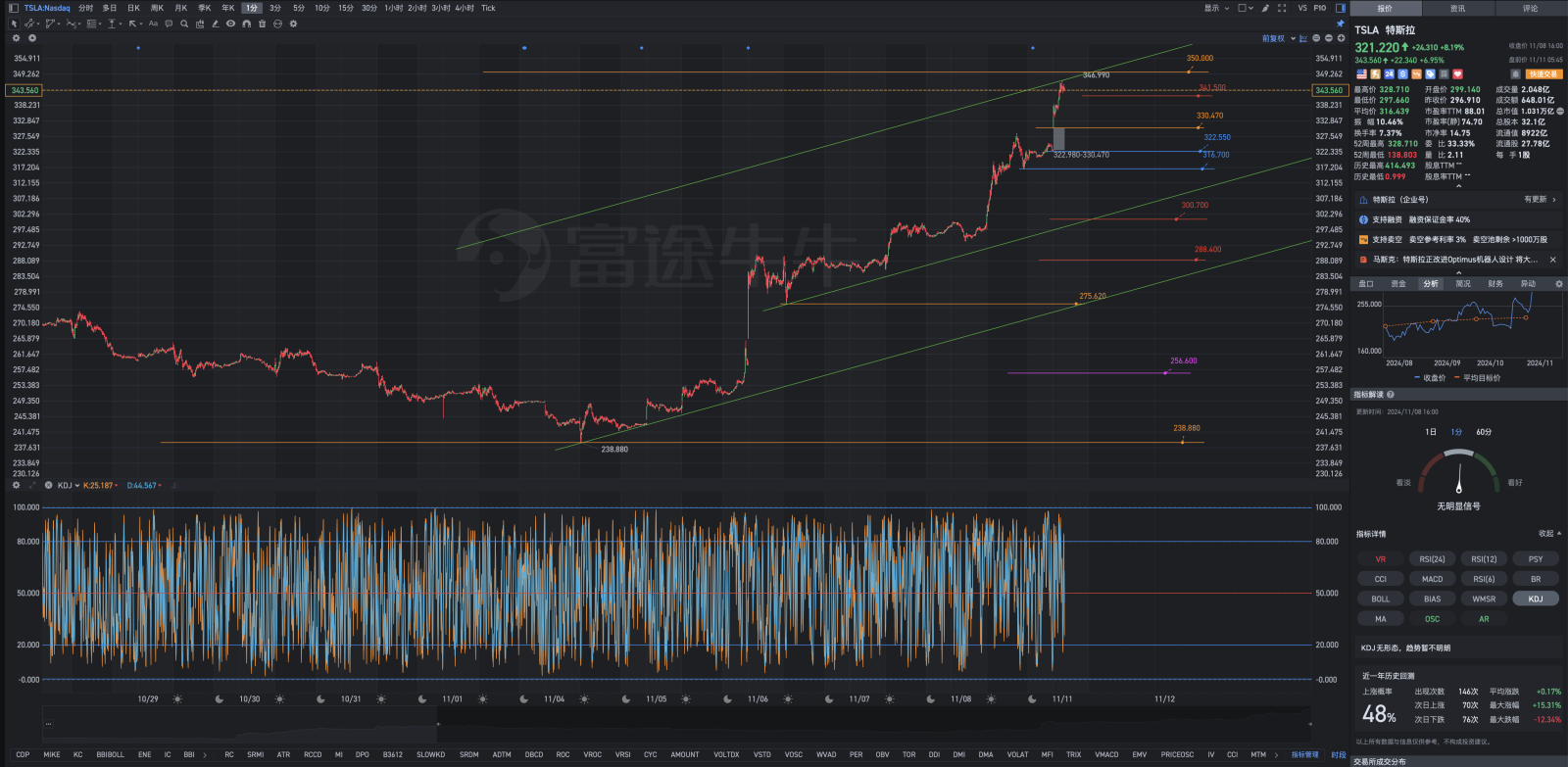Viewport: 1568px width, 767px height.
Task: Select the MACD indicator chip
Action: [x=1432, y=579]
